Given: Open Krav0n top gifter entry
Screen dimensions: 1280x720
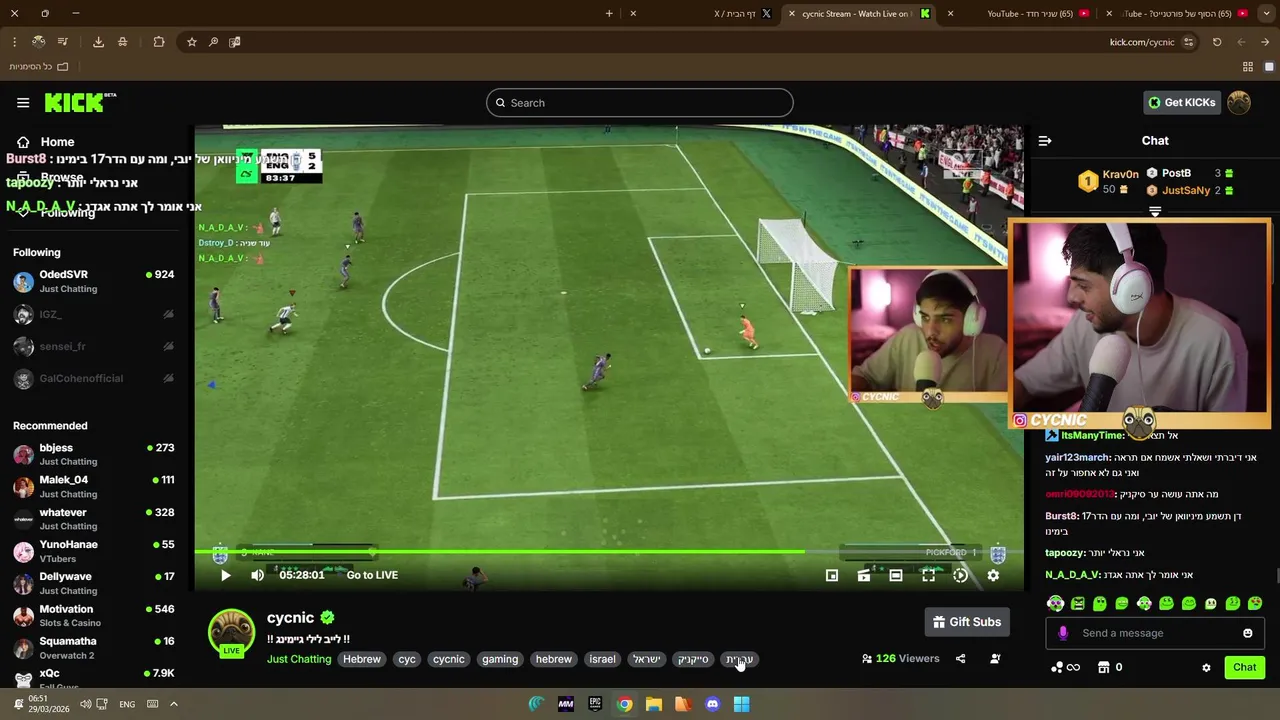Looking at the screenshot, I should click(1110, 181).
